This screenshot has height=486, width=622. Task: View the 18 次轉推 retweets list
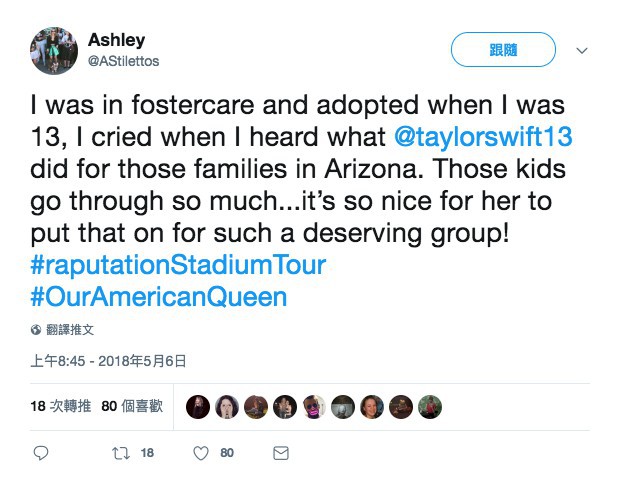[x=60, y=406]
